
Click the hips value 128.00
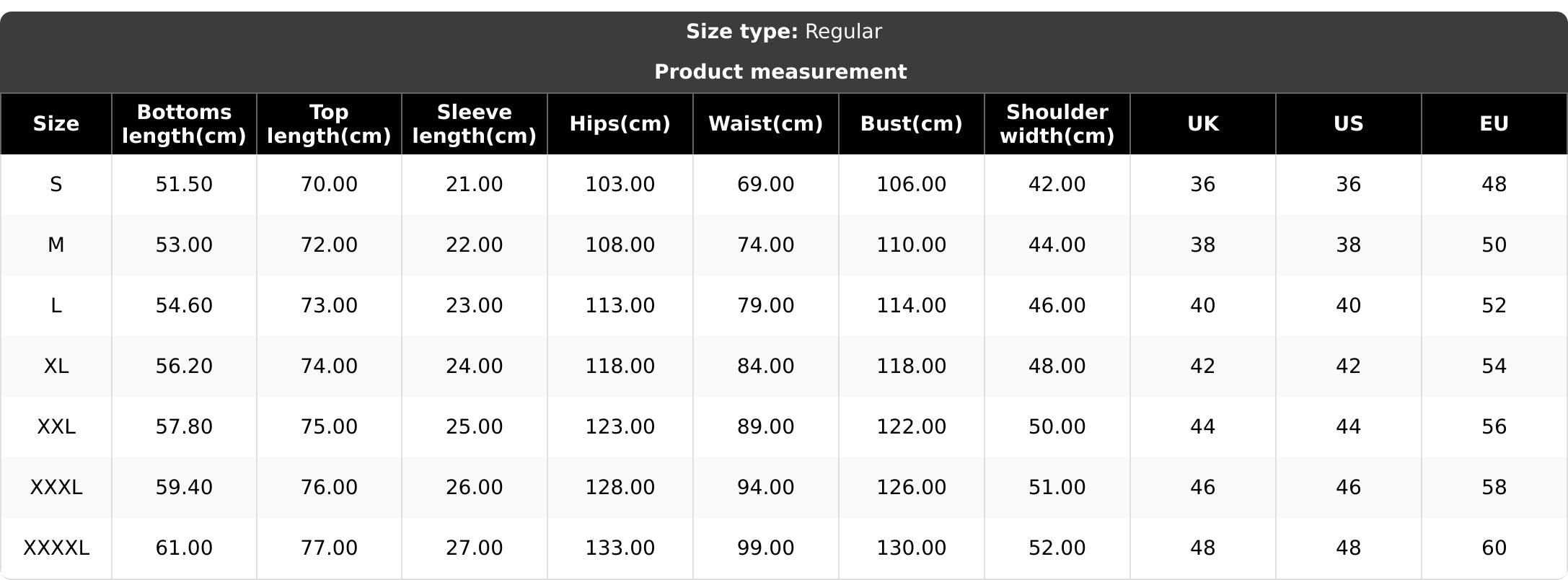click(620, 488)
